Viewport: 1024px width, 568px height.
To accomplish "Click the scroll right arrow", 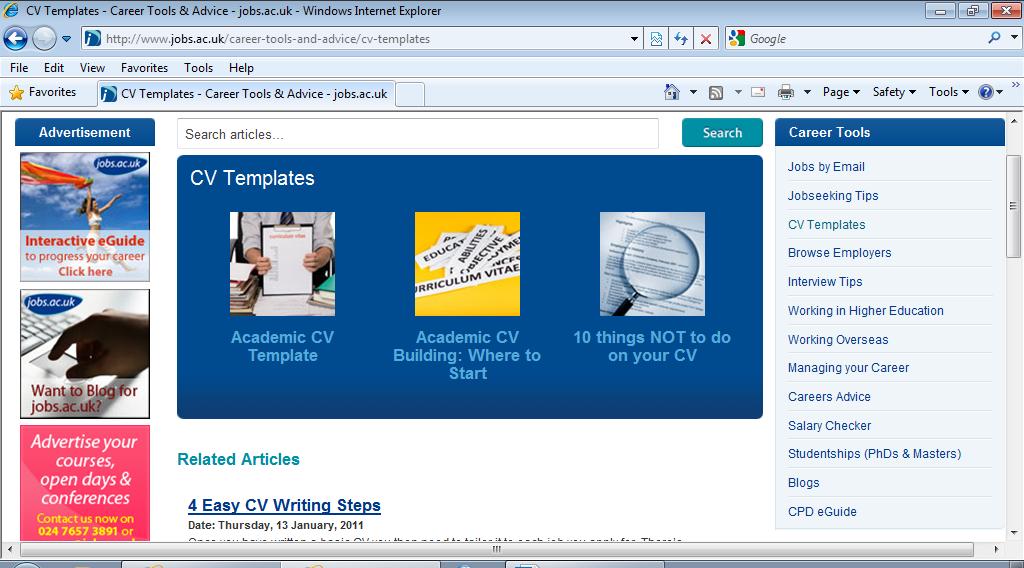I will tap(996, 549).
